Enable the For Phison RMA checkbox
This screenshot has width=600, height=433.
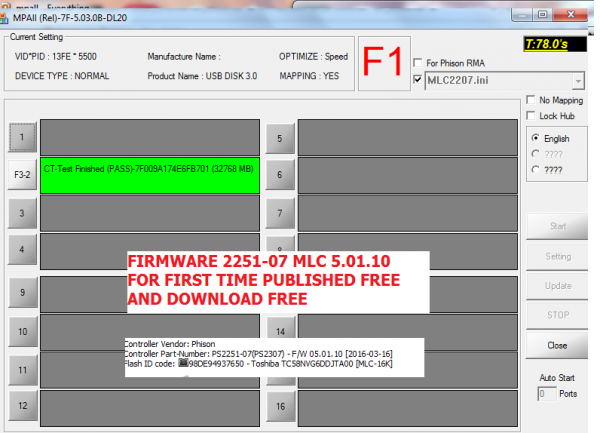pos(418,62)
